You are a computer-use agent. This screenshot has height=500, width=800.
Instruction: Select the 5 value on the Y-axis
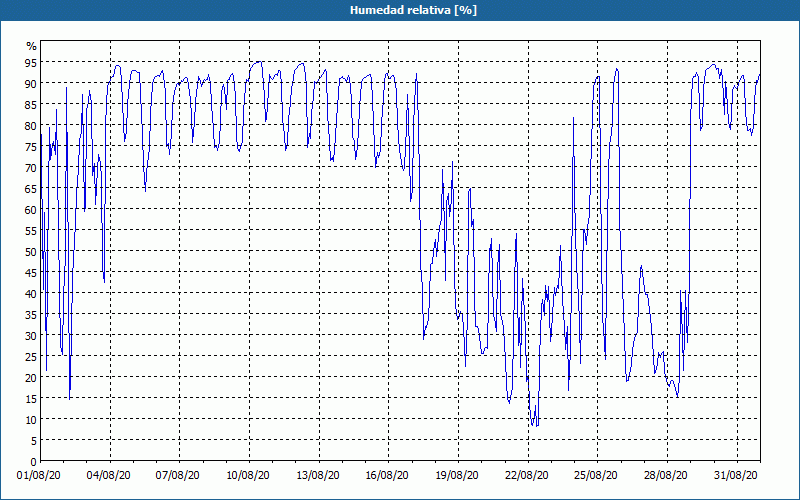pos(34,441)
